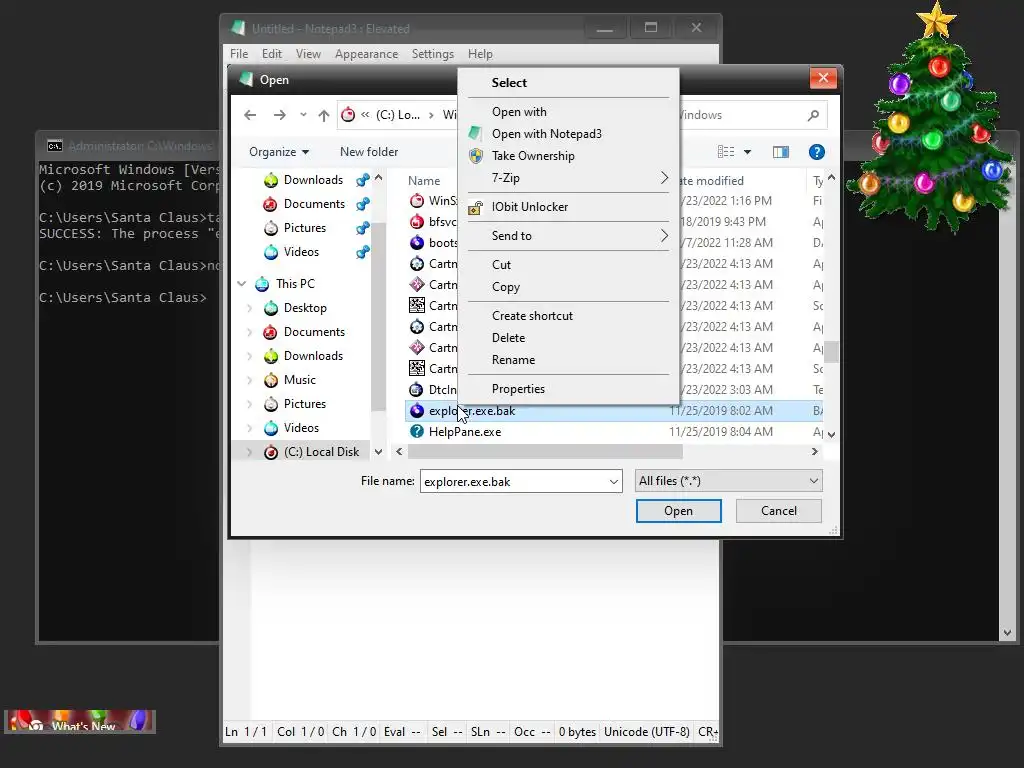The height and width of the screenshot is (768, 1024).
Task: Expand the (C:) Local Disk tree node
Action: click(249, 452)
